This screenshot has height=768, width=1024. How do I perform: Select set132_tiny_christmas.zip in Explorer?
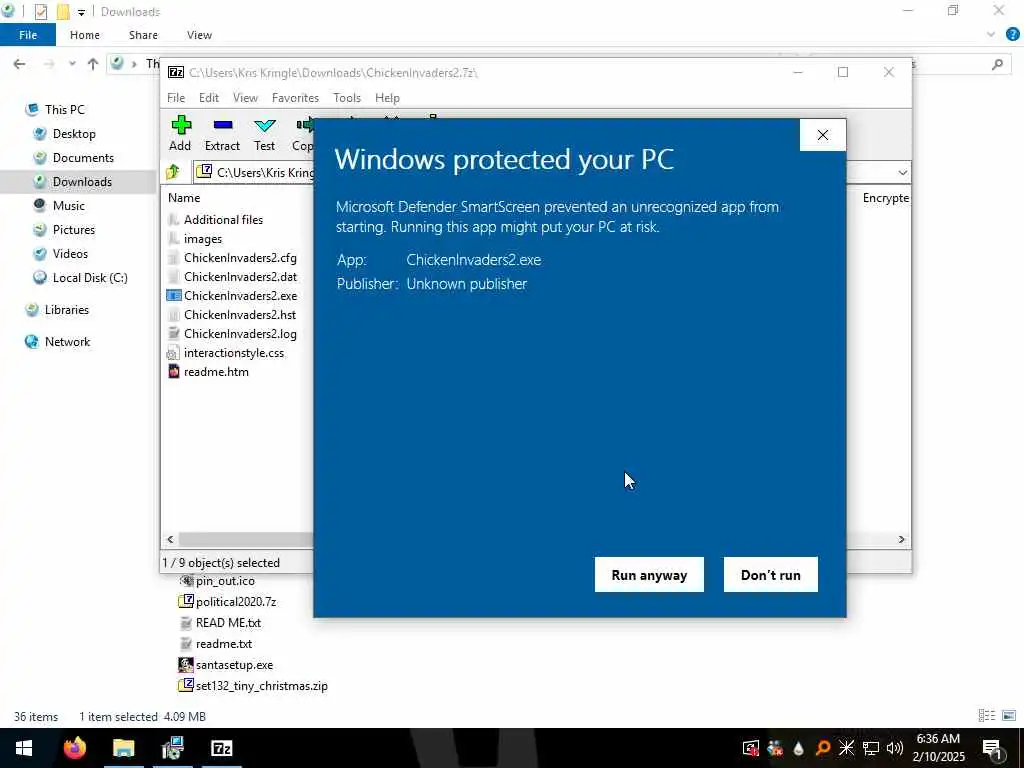click(x=261, y=686)
